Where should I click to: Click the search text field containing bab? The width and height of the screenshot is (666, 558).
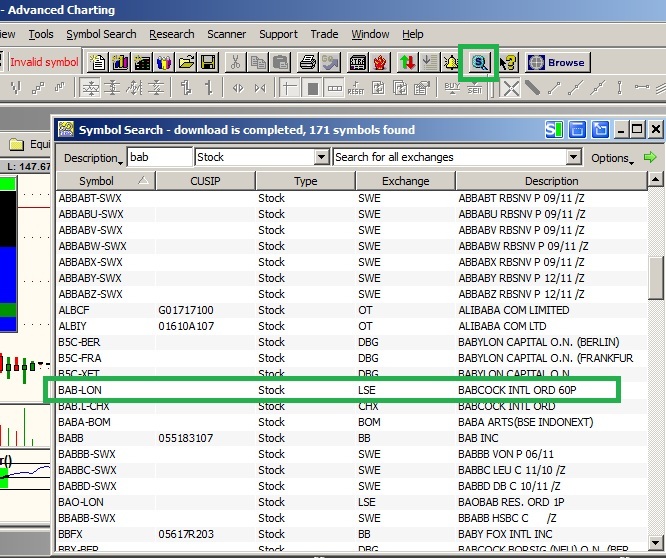[x=159, y=157]
